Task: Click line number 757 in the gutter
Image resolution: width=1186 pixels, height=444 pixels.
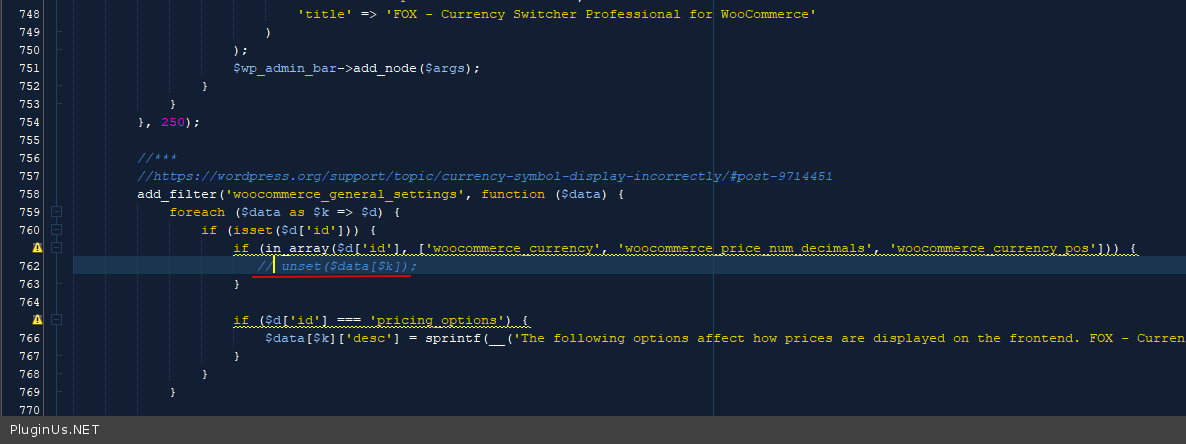Action: point(27,176)
